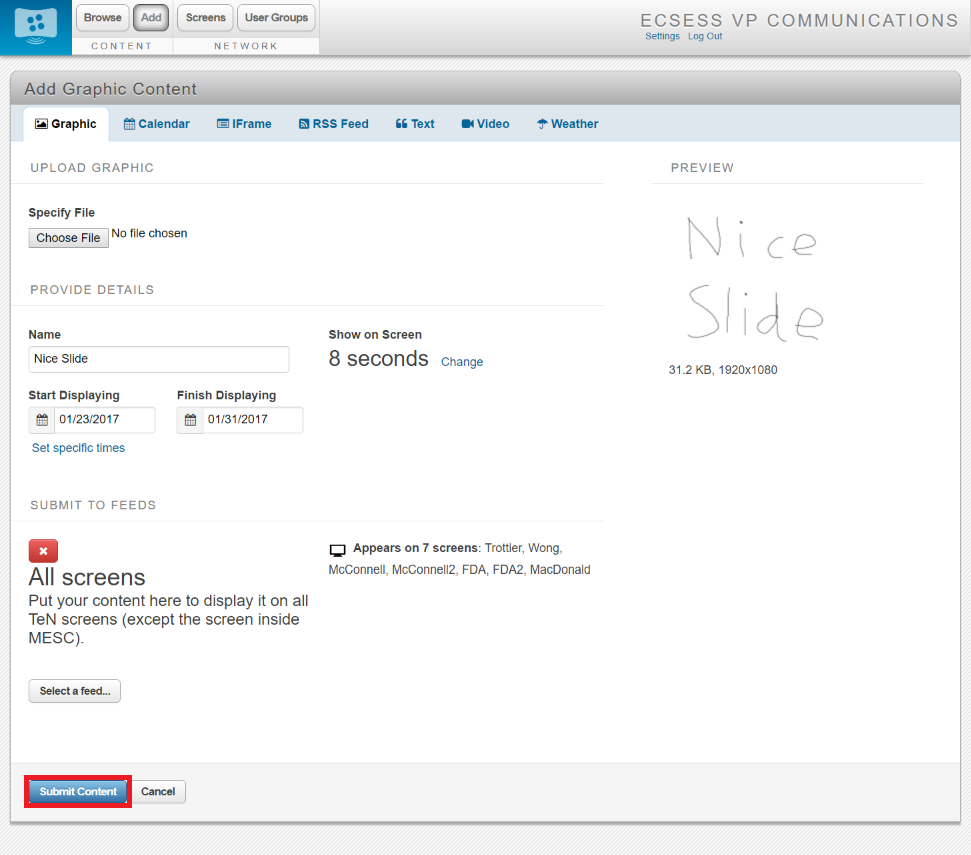Switch to the IFrame tab

pyautogui.click(x=244, y=124)
